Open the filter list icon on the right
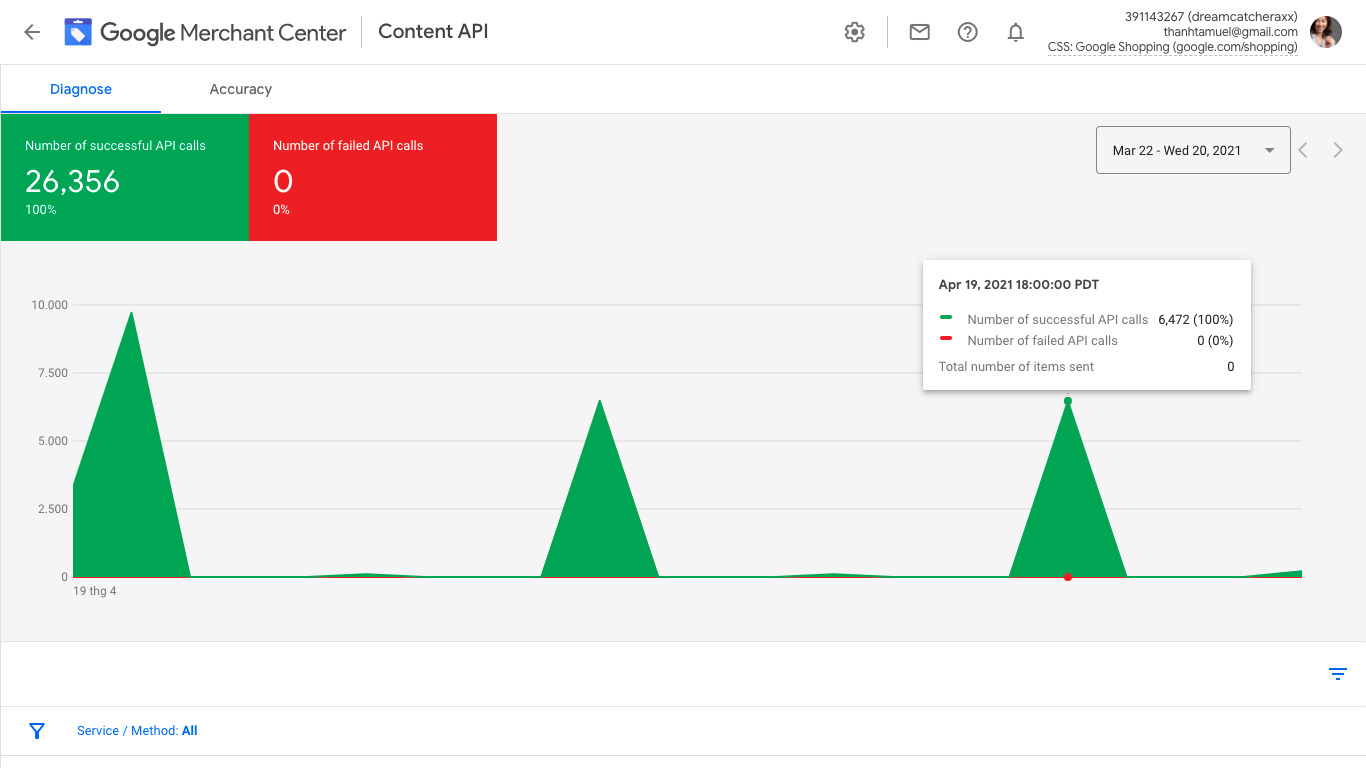1366x768 pixels. tap(1338, 674)
